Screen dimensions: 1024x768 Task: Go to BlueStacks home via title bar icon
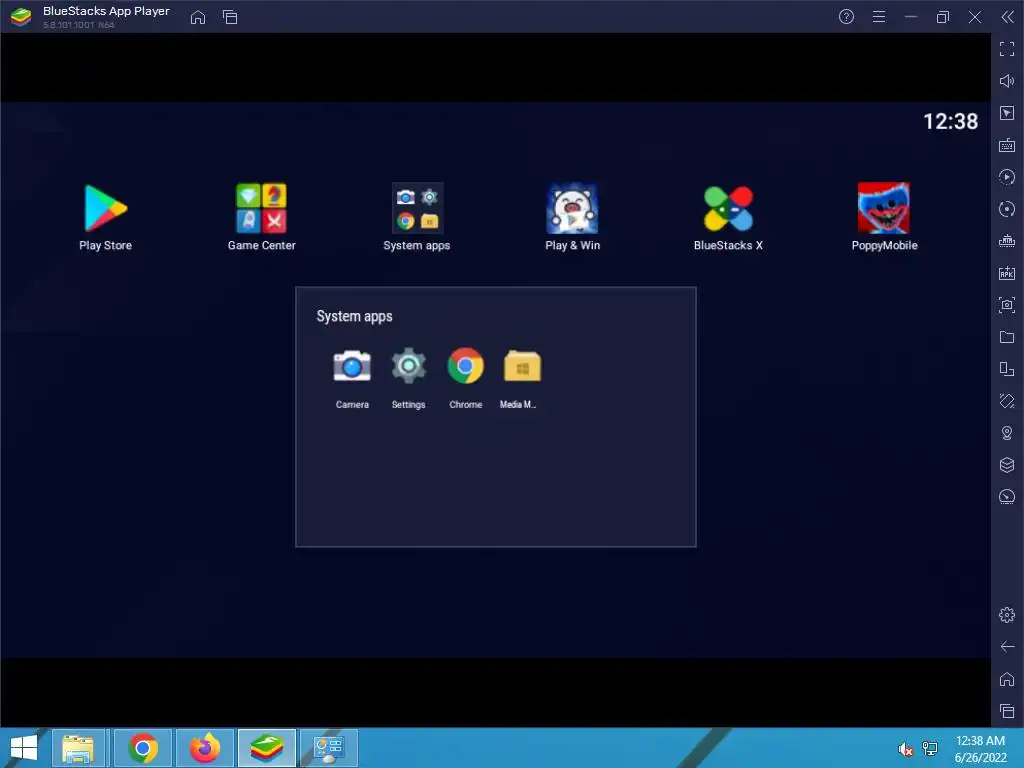(x=198, y=17)
